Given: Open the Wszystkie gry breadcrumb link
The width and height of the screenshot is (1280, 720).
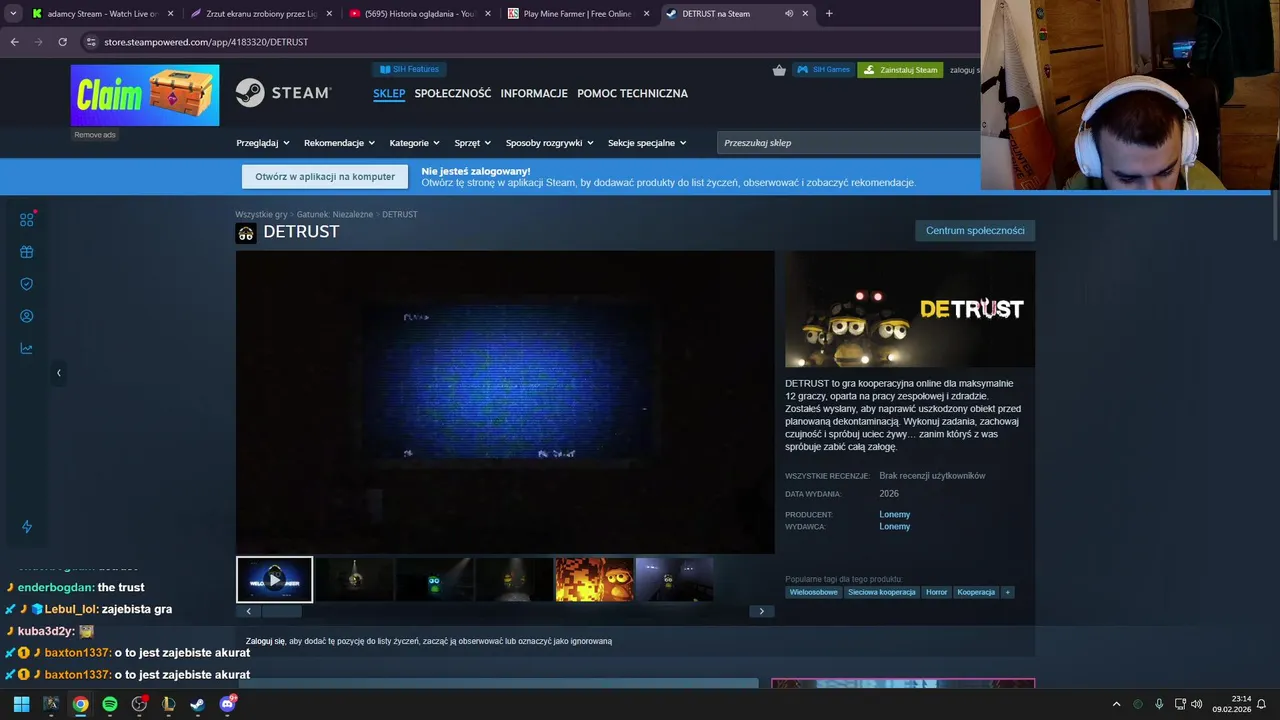Looking at the screenshot, I should [261, 214].
